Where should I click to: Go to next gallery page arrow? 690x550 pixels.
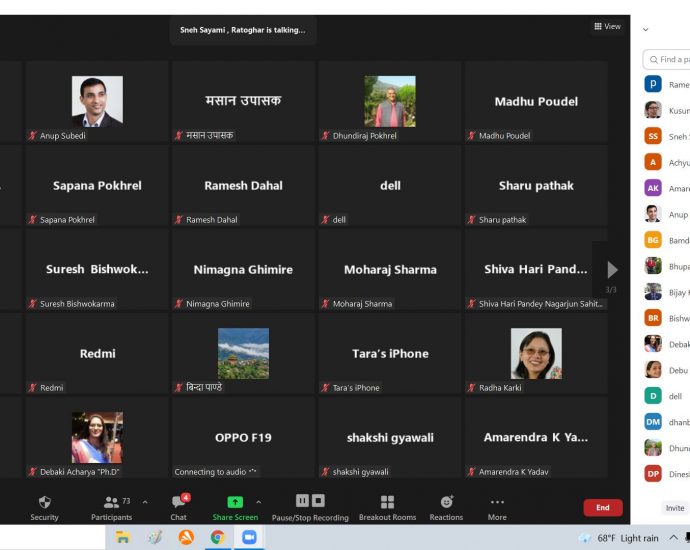coord(612,270)
